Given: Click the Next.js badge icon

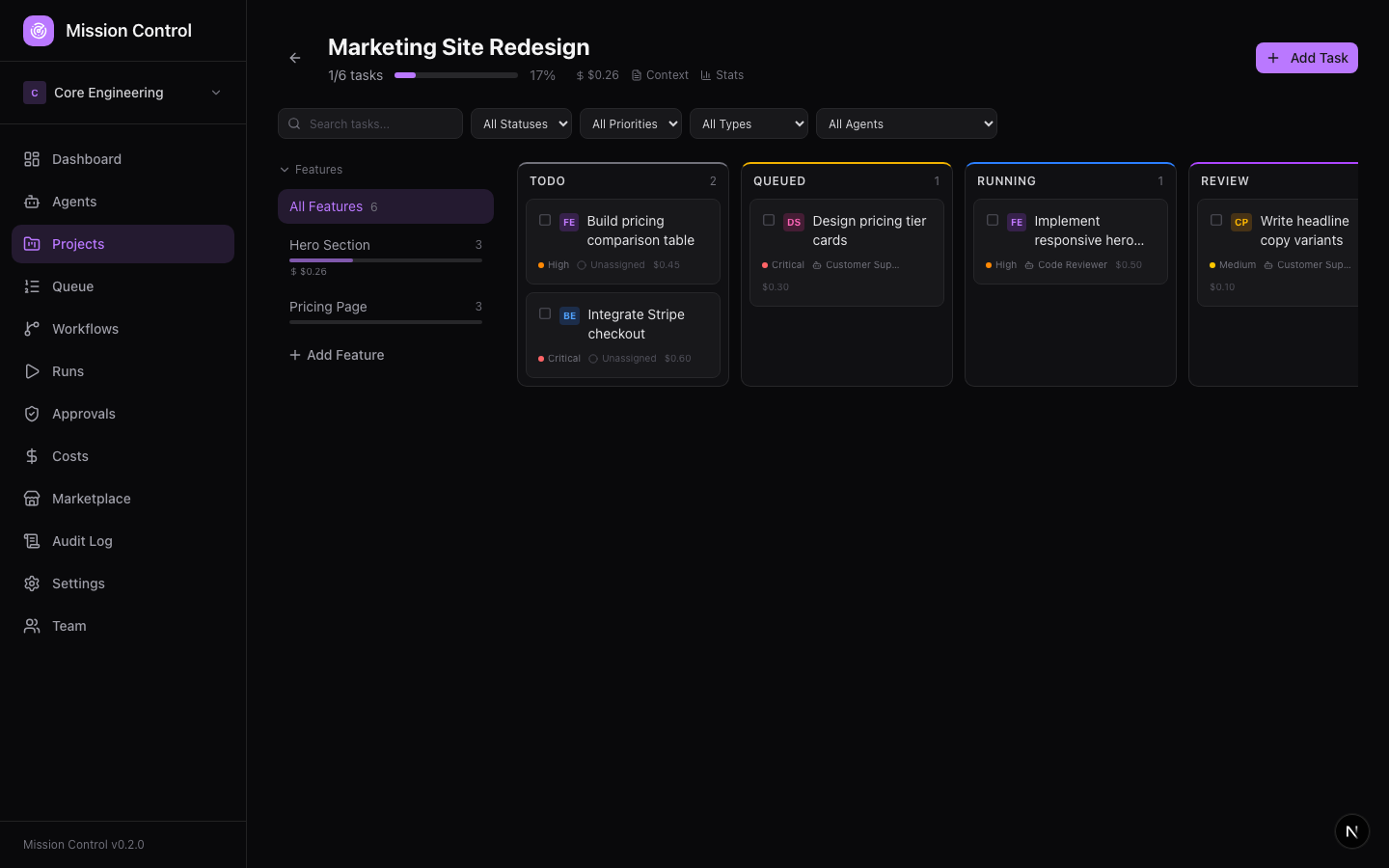Looking at the screenshot, I should click(1351, 831).
